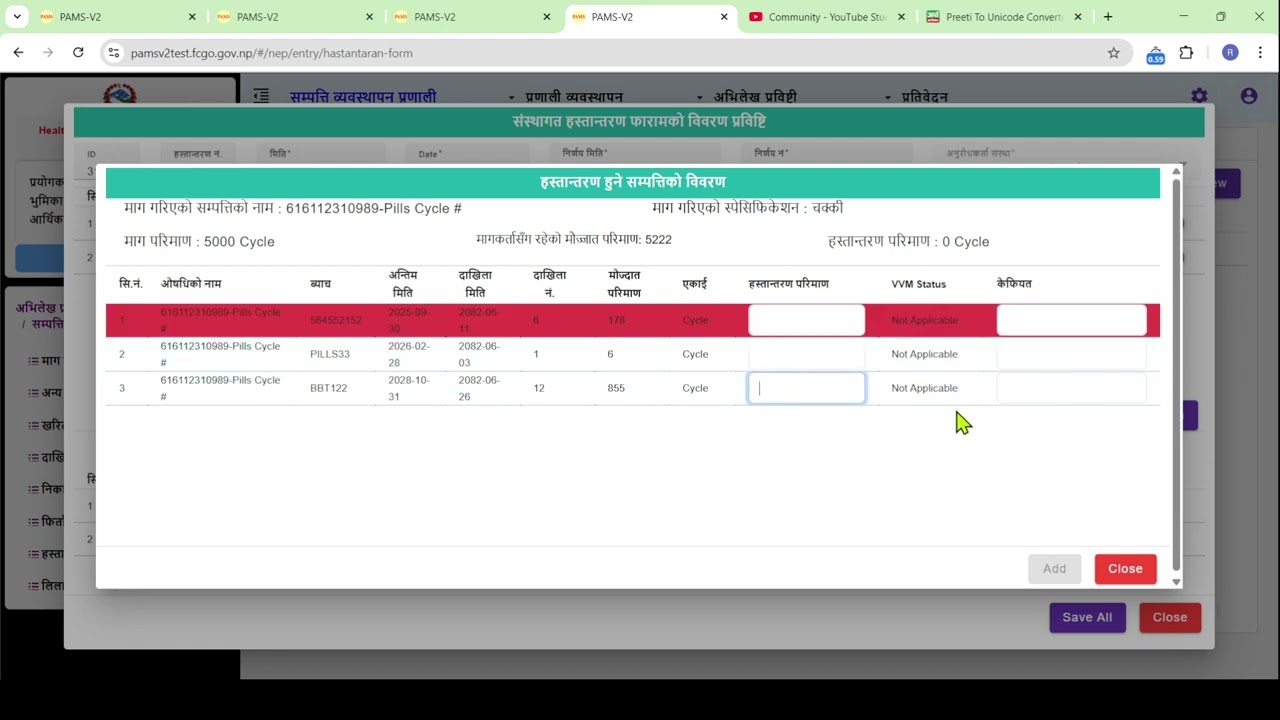Viewport: 1280px width, 720px height.
Task: Close Preeti To Unicode Converter tab
Action: coord(1078,17)
